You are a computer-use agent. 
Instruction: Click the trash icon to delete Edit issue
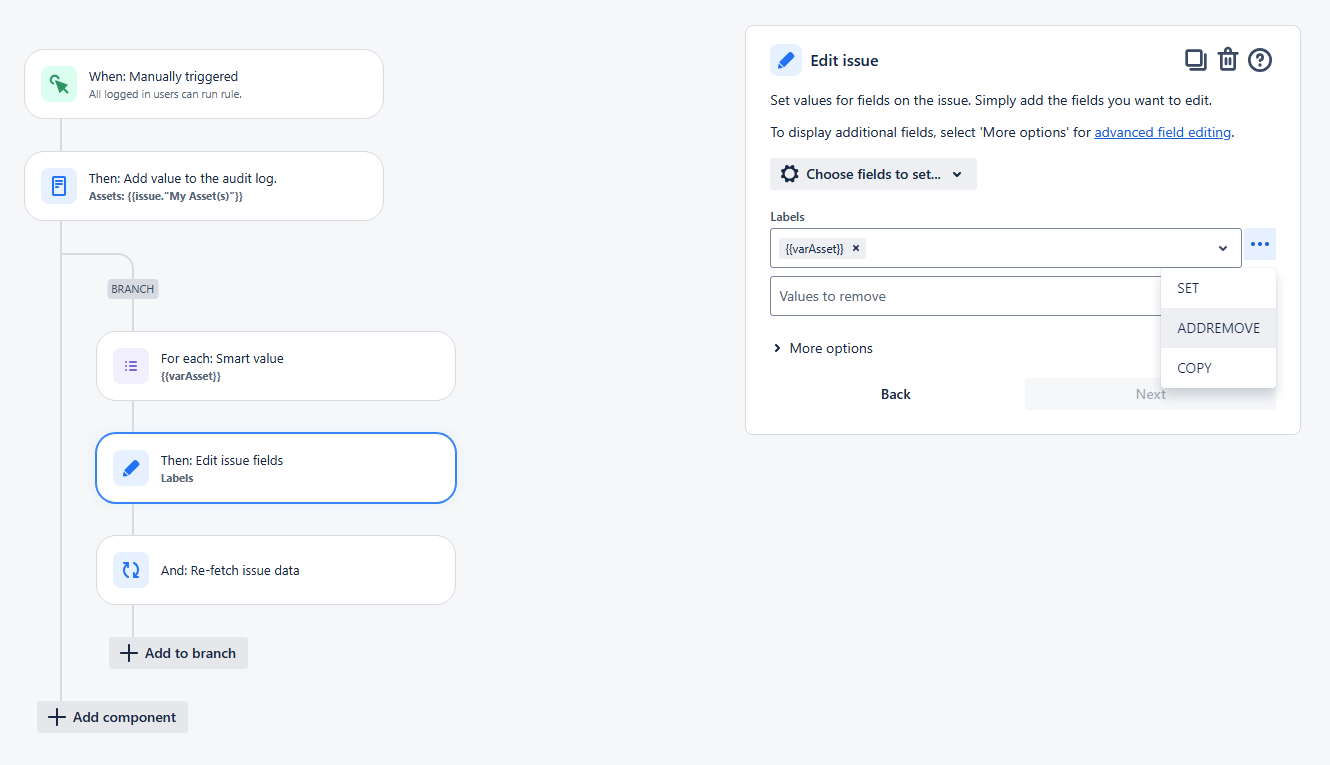pos(1228,59)
